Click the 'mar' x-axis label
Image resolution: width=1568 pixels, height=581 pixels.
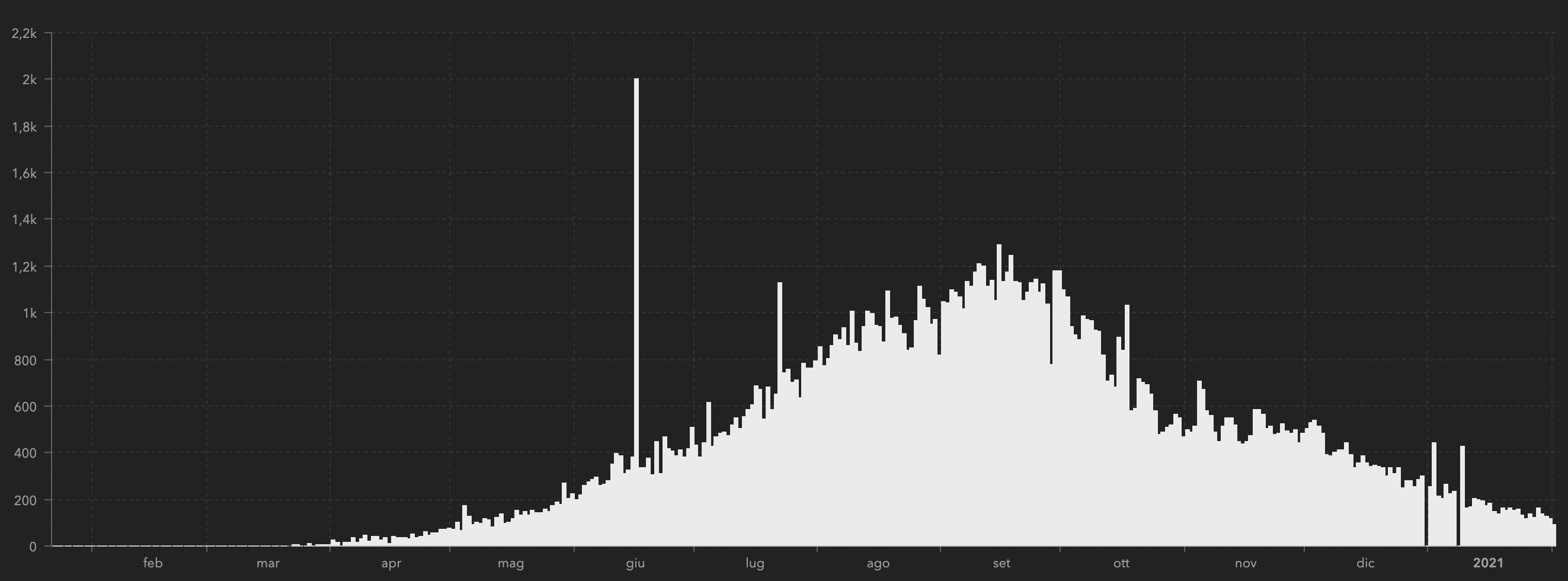268,563
